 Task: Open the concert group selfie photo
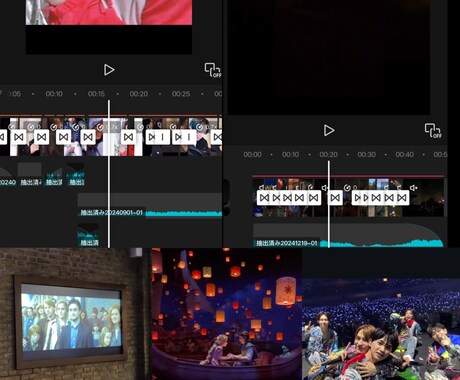tap(381, 329)
